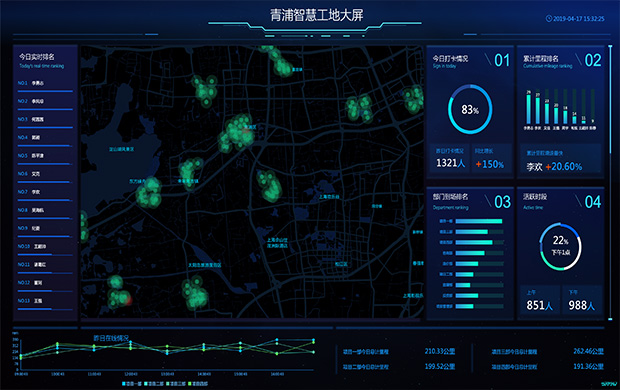Click the vertical scrollbar on right edge
The height and width of the screenshot is (390, 620).
(610, 100)
